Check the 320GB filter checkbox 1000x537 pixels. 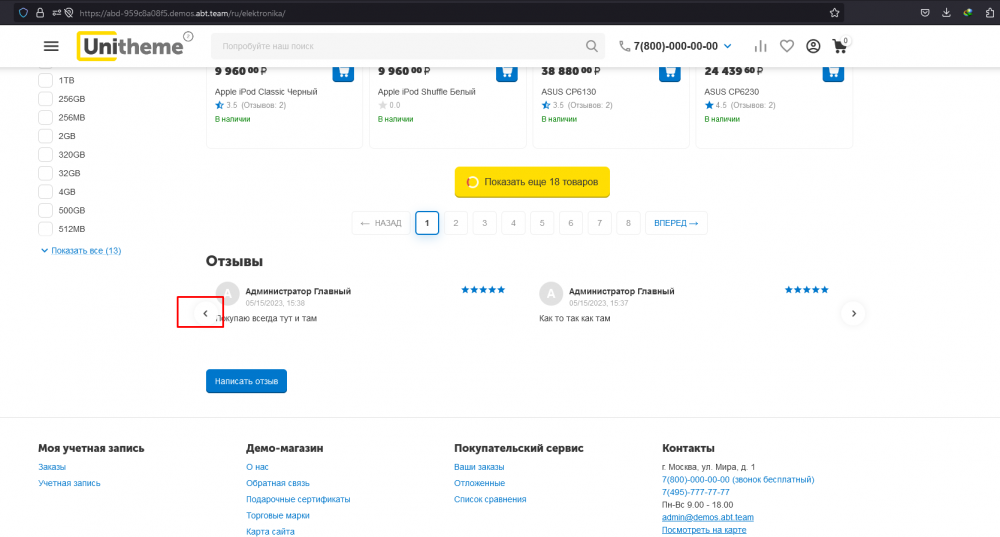tap(45, 154)
